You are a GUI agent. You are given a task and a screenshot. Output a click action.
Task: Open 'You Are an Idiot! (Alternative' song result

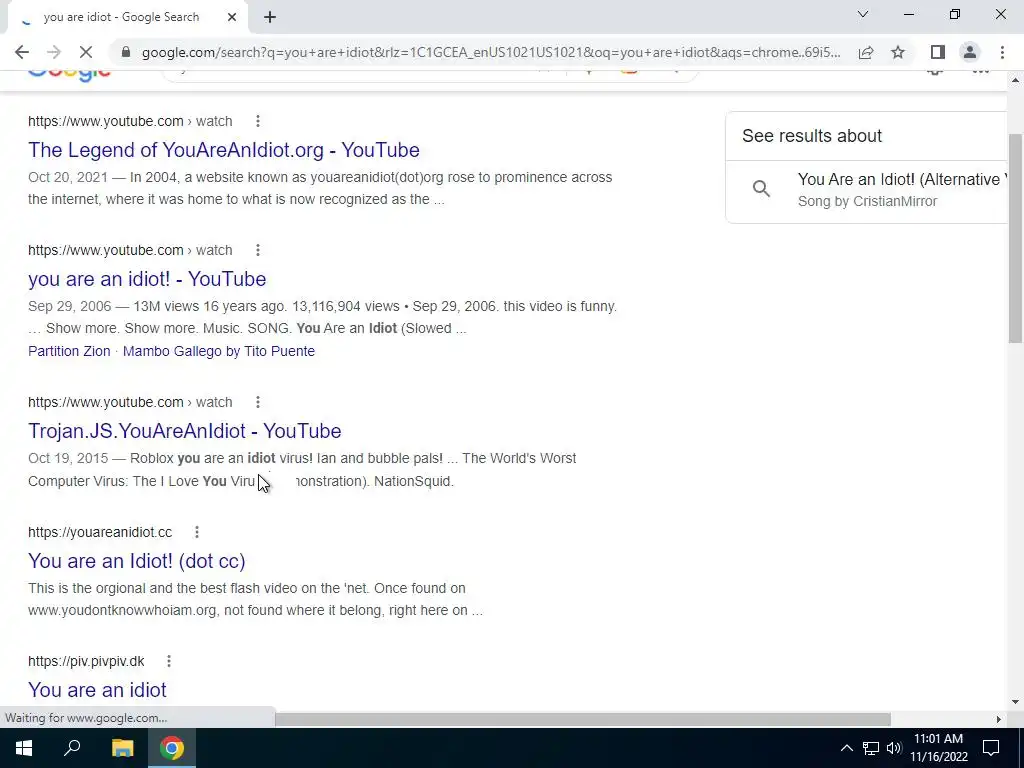903,179
